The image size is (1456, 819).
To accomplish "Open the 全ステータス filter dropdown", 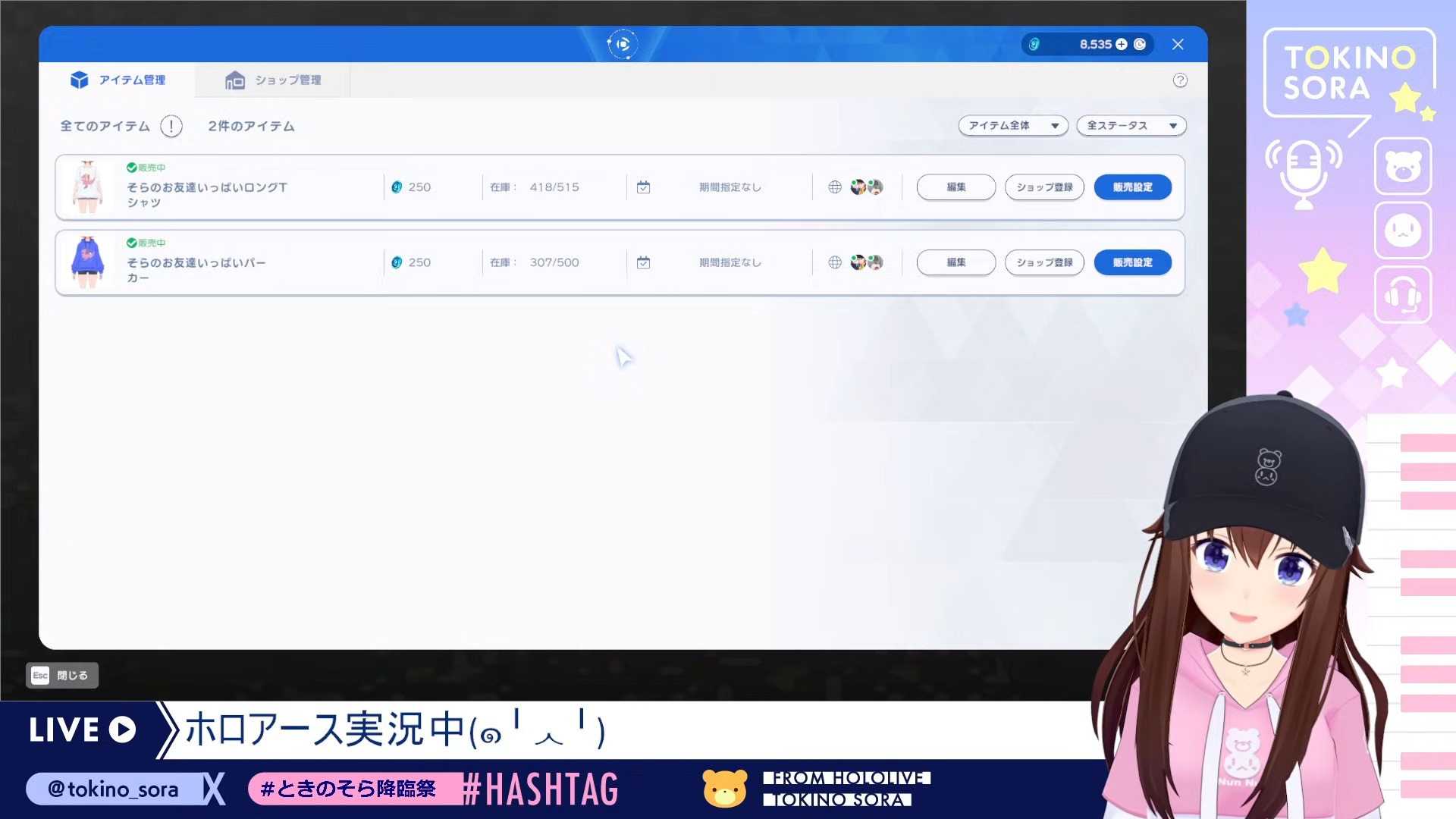I will tap(1131, 126).
